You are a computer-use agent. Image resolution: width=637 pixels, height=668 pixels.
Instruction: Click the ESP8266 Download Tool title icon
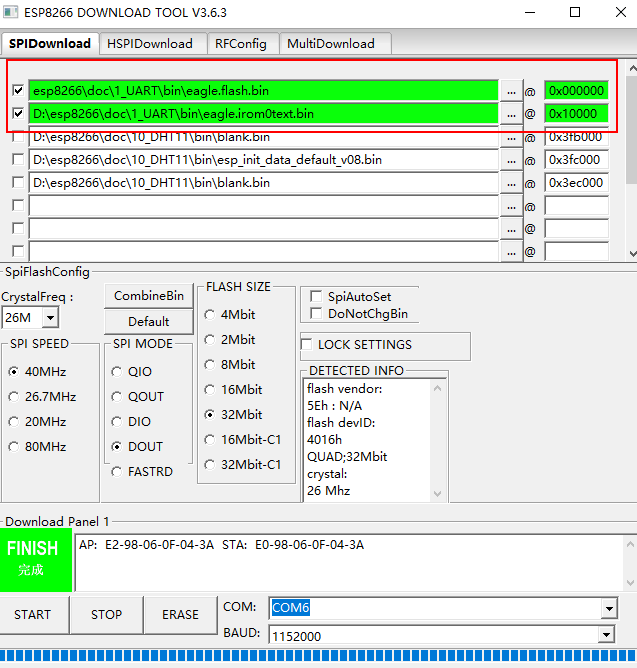[x=11, y=12]
